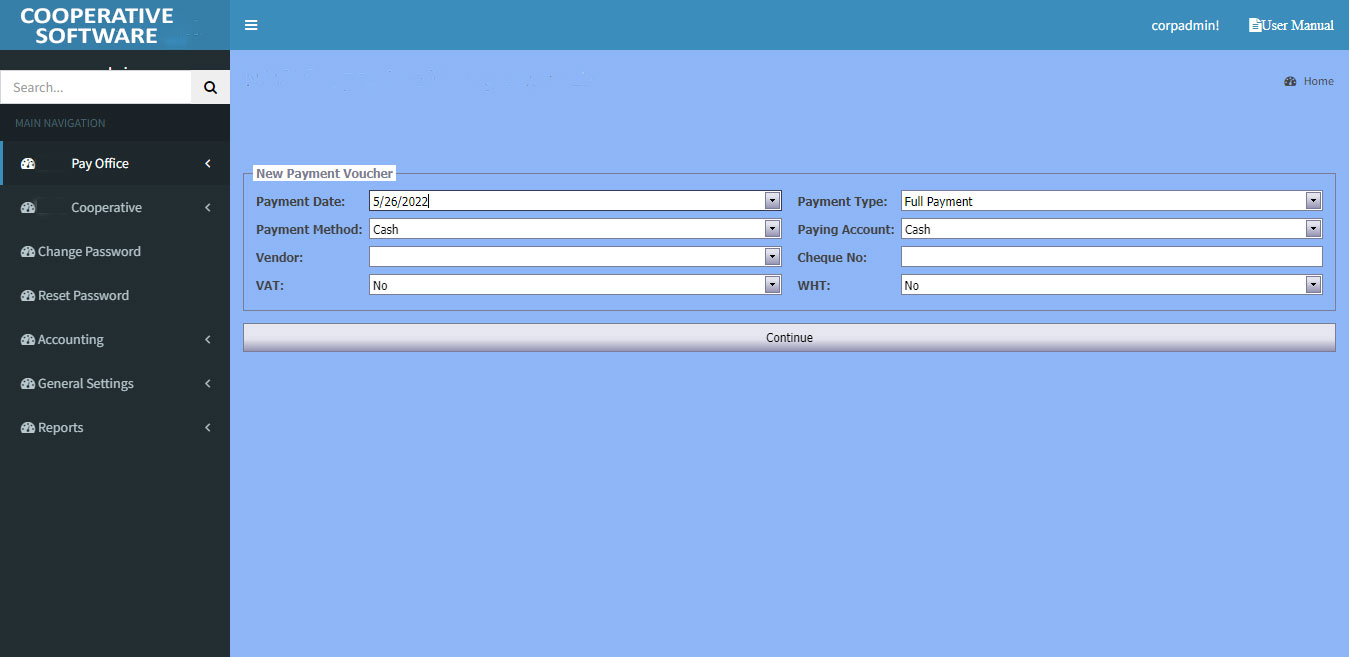Click the Home breadcrumb dashboard icon
Screen dimensions: 1349x657
coord(1290,82)
